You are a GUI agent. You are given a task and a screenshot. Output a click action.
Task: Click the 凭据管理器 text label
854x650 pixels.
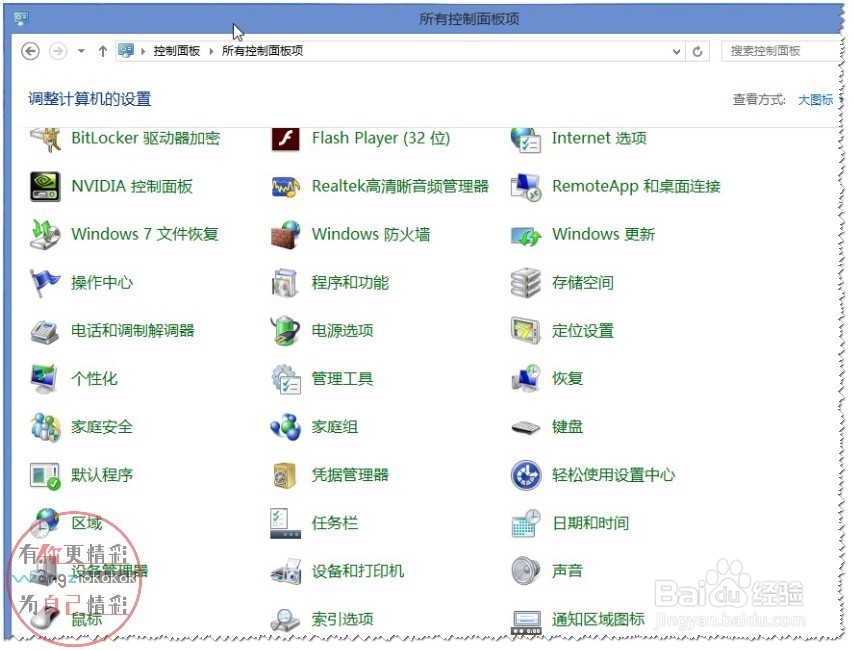(x=350, y=475)
